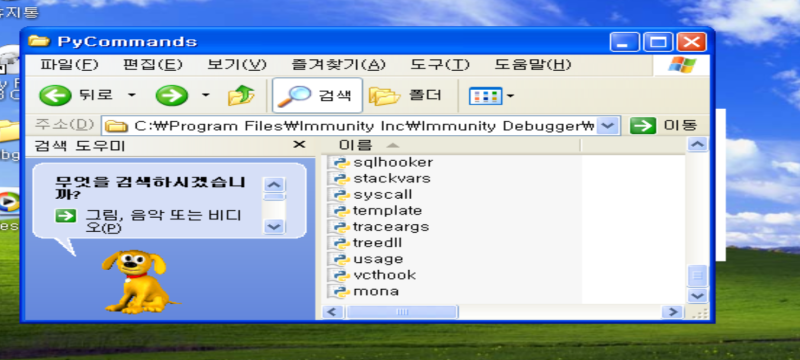Close the 검색 도우미 search pane

pyautogui.click(x=299, y=145)
